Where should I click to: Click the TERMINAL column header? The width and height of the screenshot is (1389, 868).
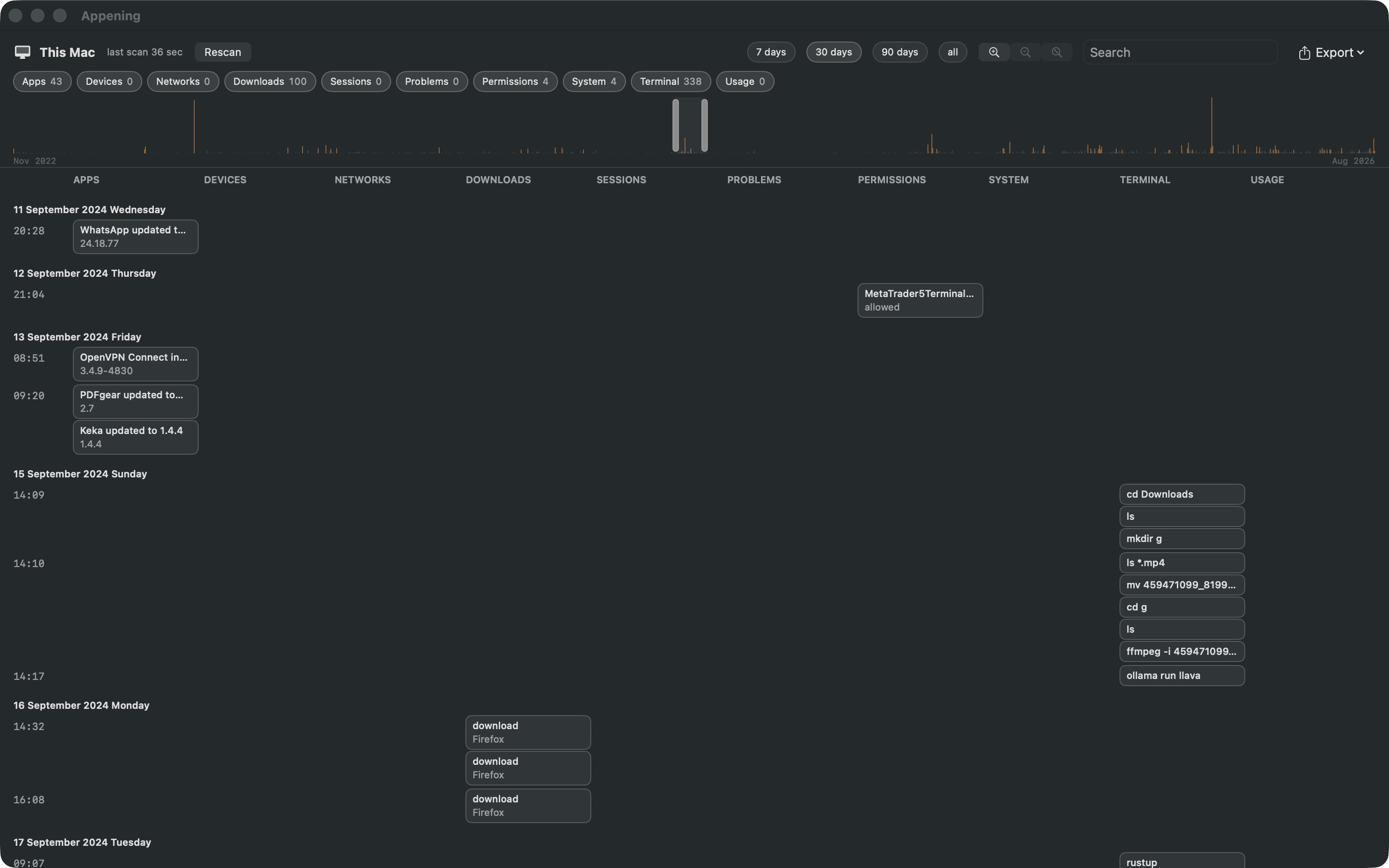pyautogui.click(x=1144, y=180)
